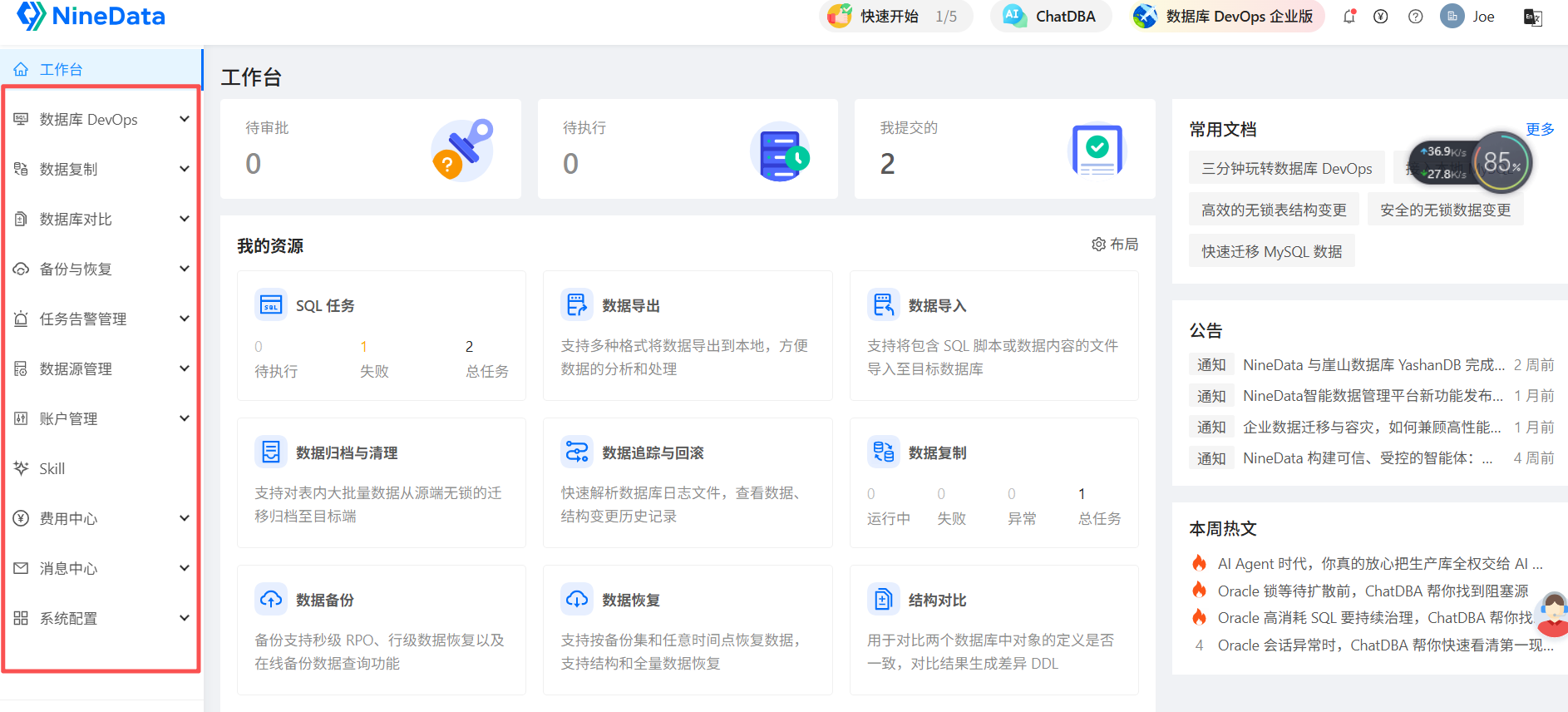Open the help question mark icon
Screen dimensions: 1568x712
pyautogui.click(x=1416, y=17)
